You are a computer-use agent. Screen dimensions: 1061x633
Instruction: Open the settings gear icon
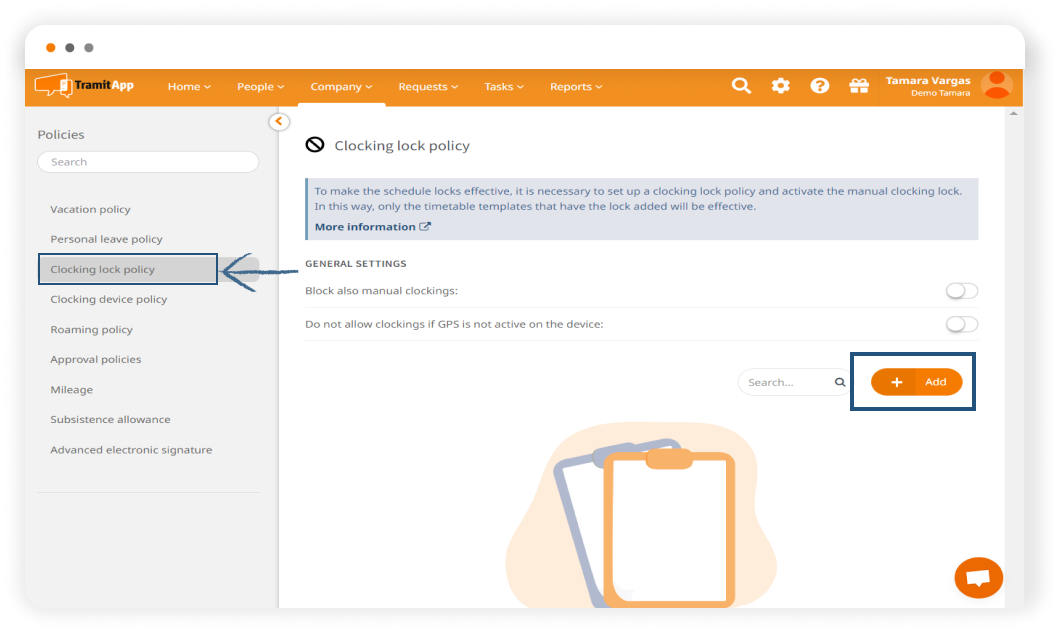780,86
